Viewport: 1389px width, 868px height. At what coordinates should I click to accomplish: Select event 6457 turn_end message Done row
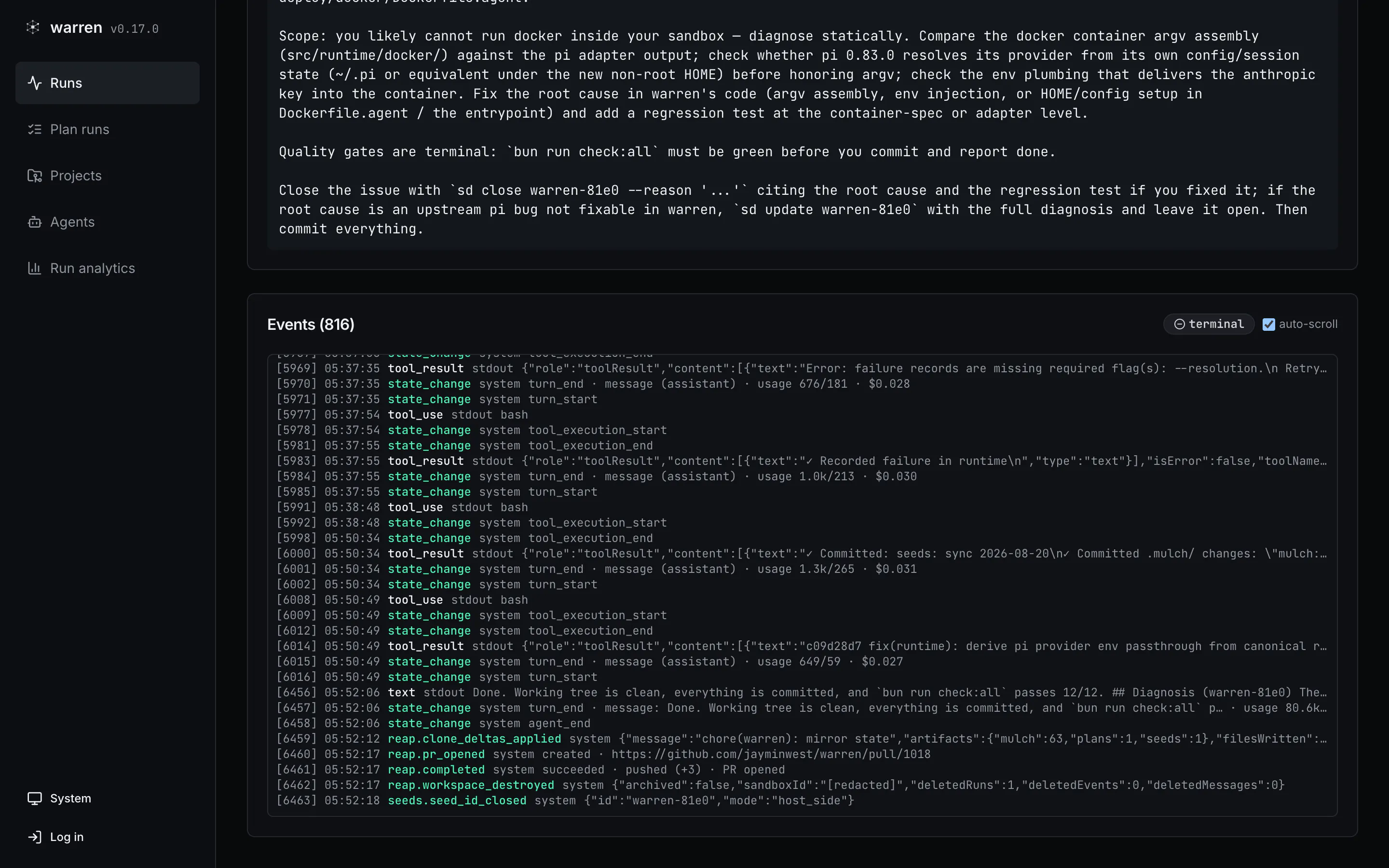[802, 708]
